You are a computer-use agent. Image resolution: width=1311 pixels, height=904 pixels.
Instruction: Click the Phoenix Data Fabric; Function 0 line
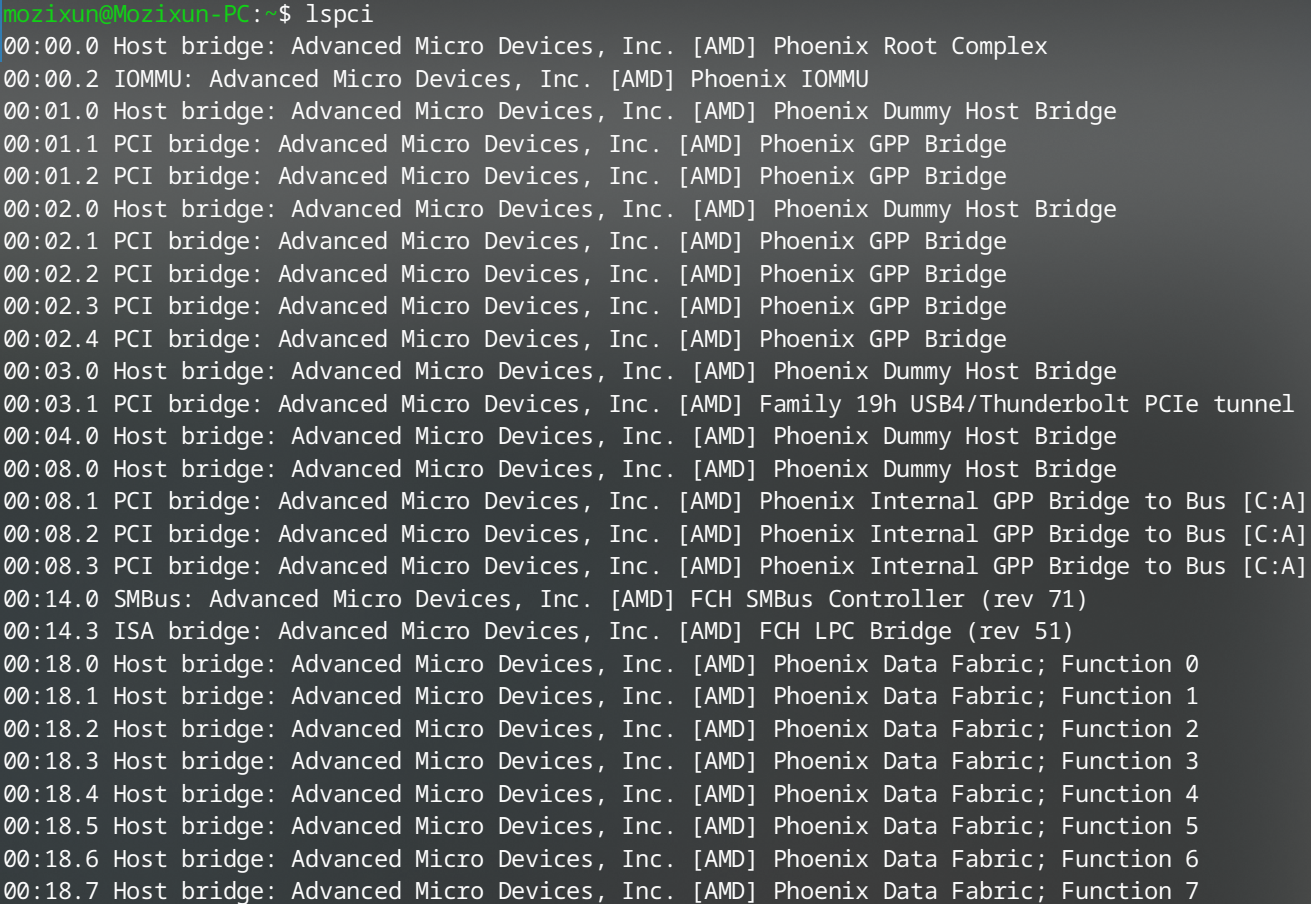coord(600,664)
